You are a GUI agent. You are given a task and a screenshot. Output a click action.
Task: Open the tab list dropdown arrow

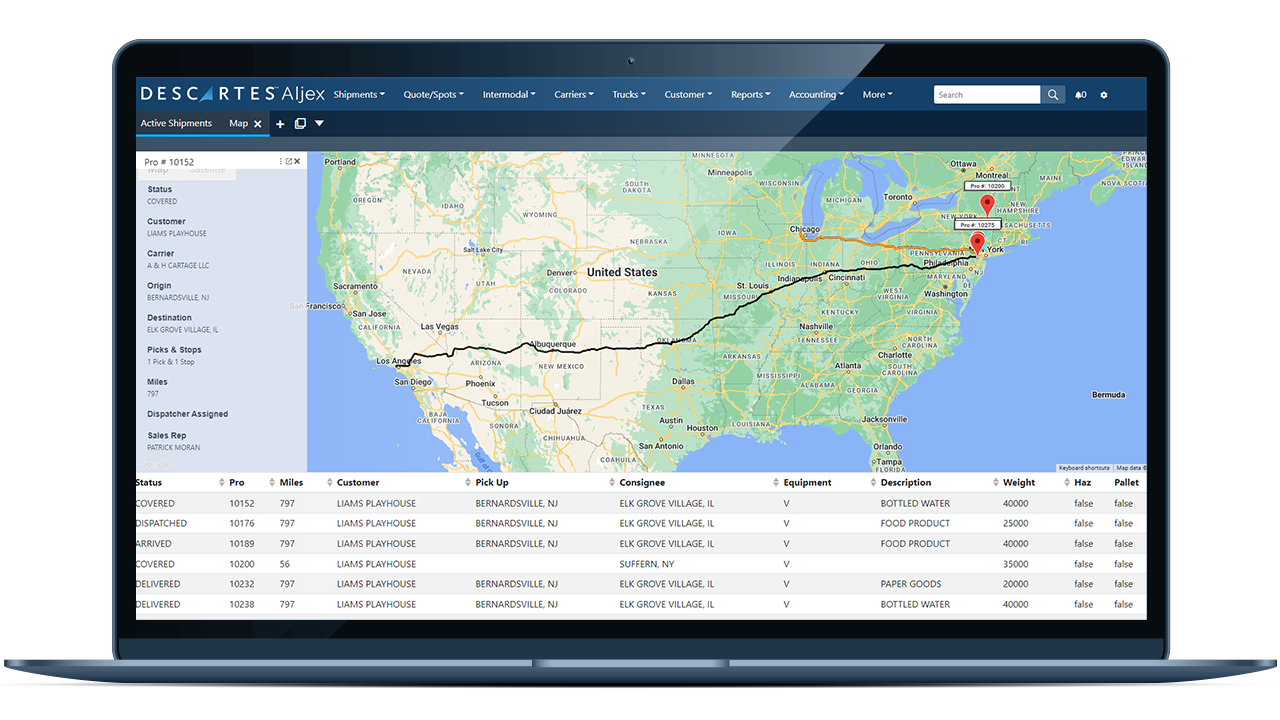pyautogui.click(x=319, y=124)
